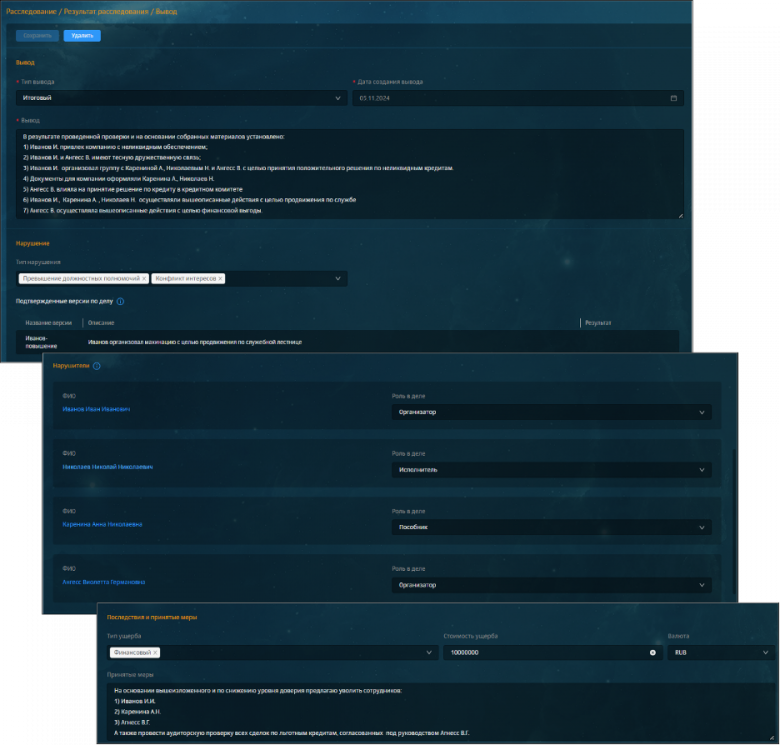
Task: Change role for Иванов Иван Иванович
Action: coord(702,411)
